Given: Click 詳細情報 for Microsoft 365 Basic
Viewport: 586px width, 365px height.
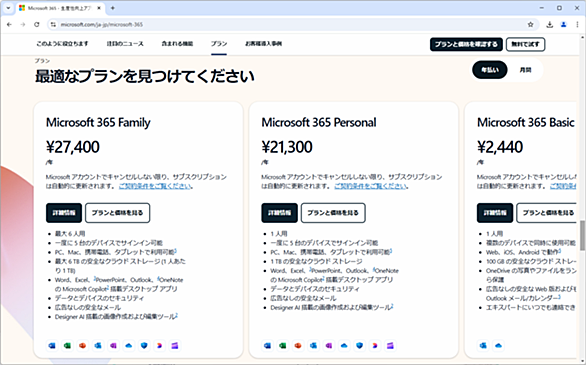Looking at the screenshot, I should (x=495, y=213).
